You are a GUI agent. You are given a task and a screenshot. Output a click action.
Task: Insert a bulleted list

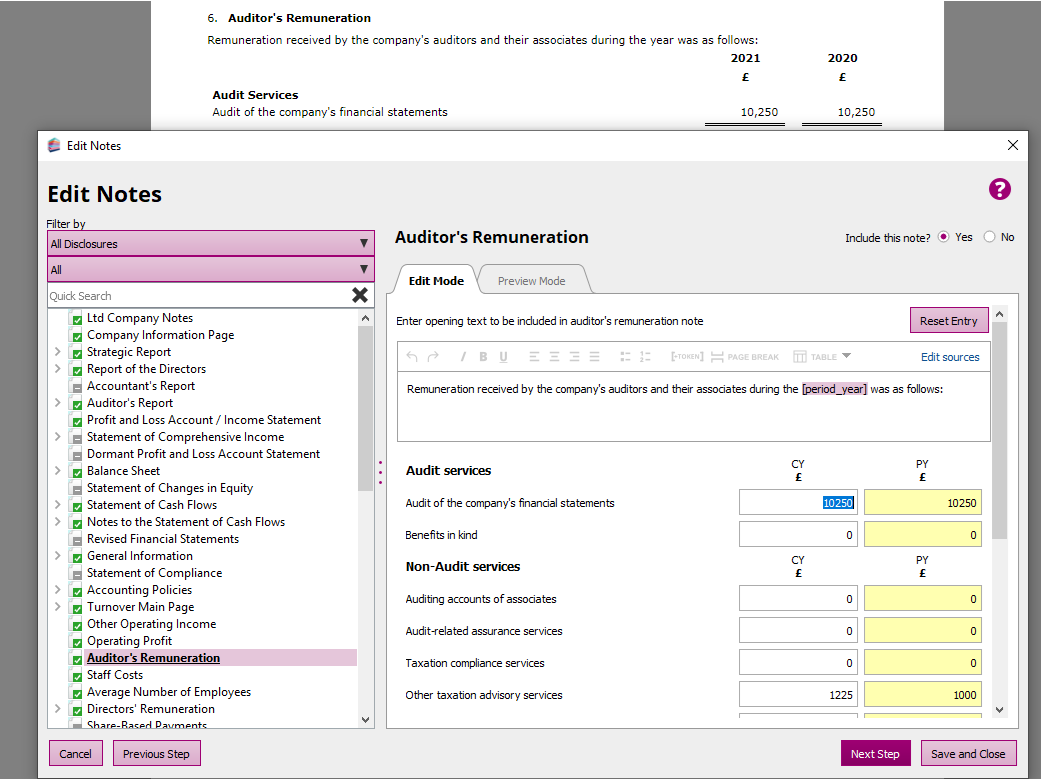click(x=625, y=357)
